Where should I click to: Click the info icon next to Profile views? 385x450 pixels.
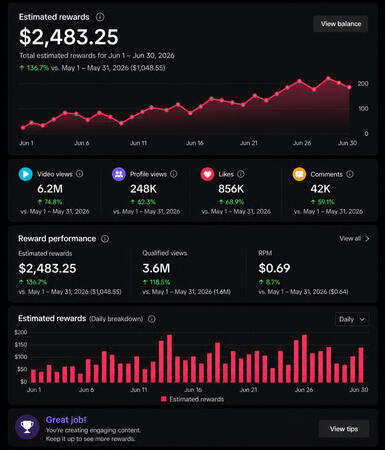[174, 174]
